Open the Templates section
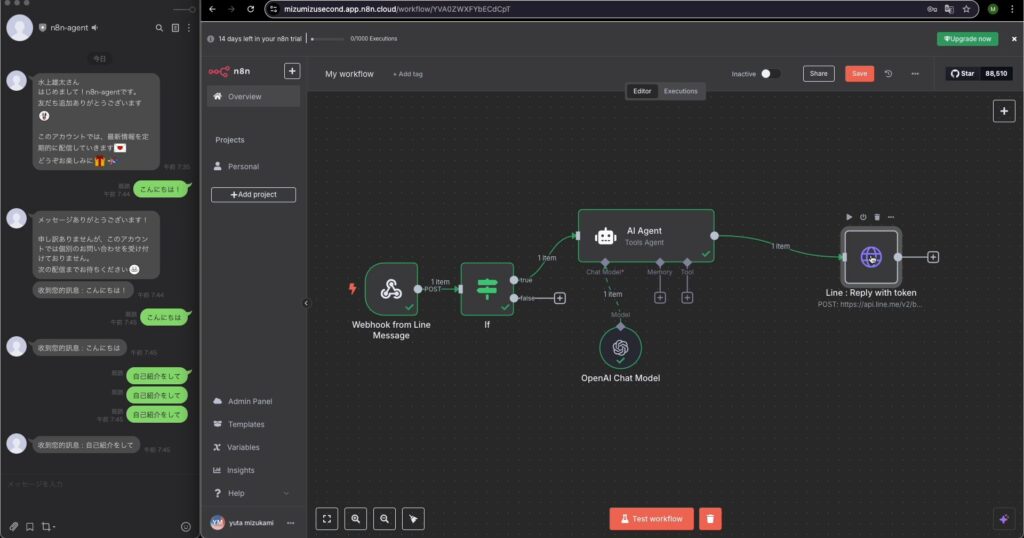1024x538 pixels. 253,424
